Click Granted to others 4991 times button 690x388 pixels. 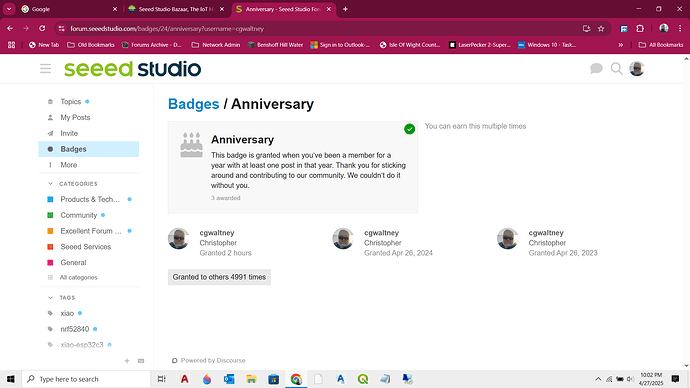[x=219, y=277]
